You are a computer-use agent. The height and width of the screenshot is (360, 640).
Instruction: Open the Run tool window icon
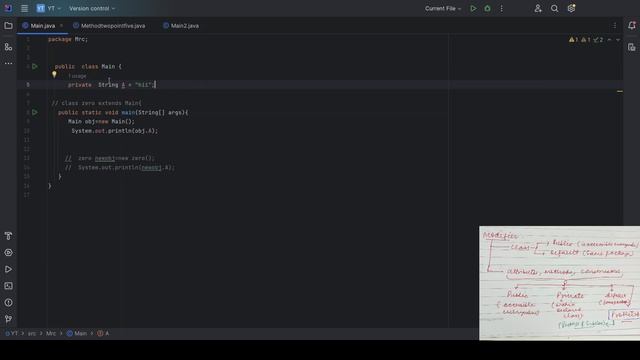pos(8,269)
